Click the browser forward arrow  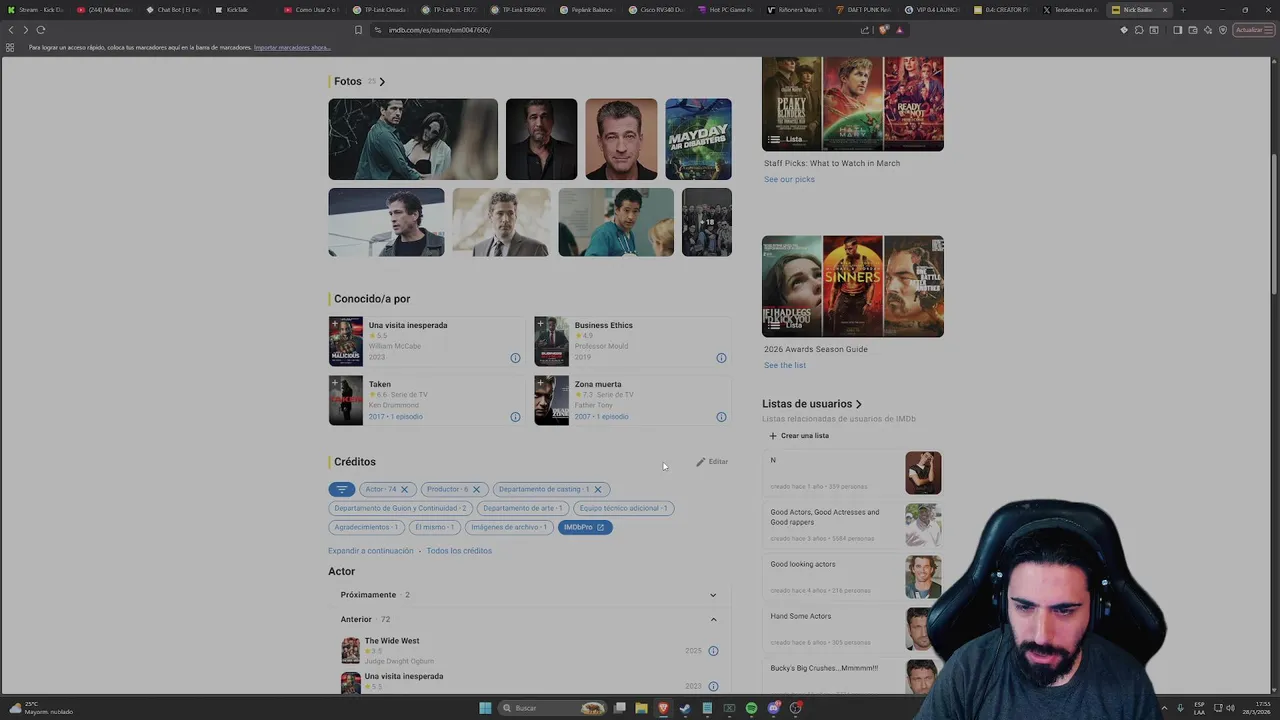(x=25, y=30)
